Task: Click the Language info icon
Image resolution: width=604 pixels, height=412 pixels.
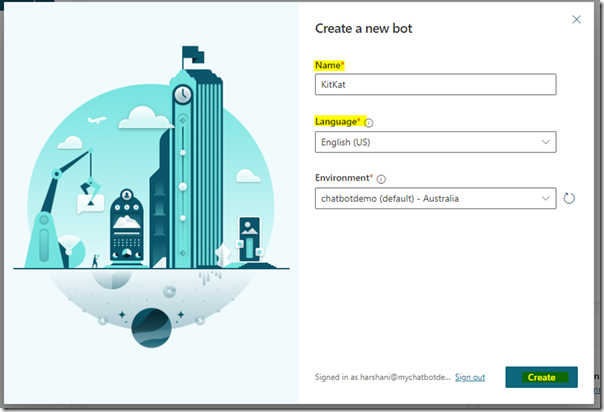Action: tap(369, 122)
